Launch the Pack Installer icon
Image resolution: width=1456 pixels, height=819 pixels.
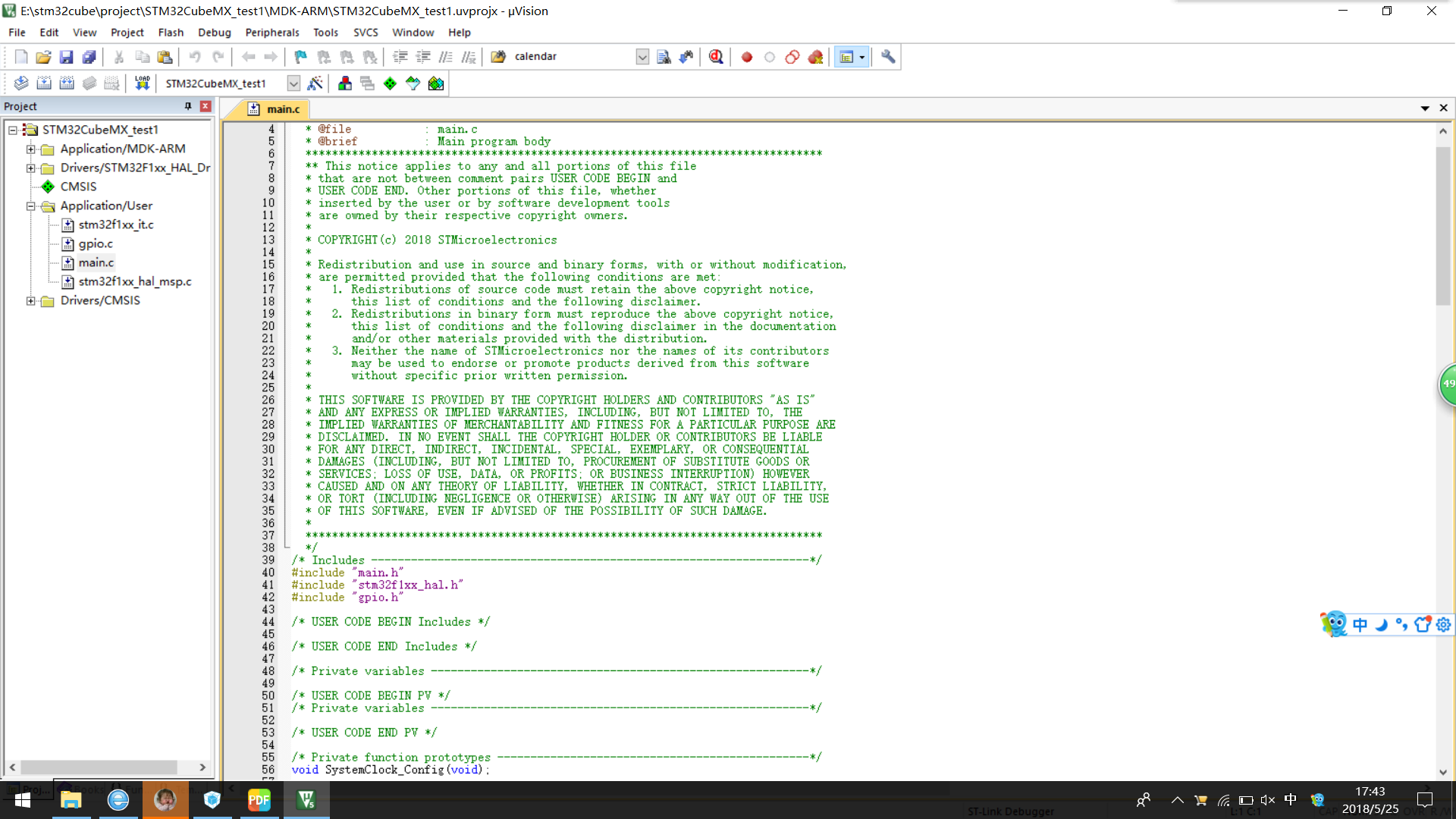pos(436,83)
